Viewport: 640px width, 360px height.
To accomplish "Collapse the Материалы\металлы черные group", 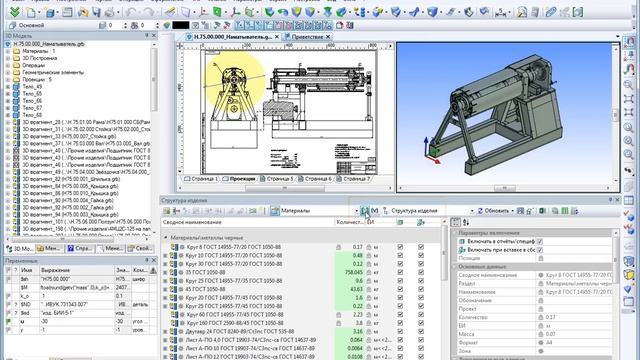I will 165,238.
